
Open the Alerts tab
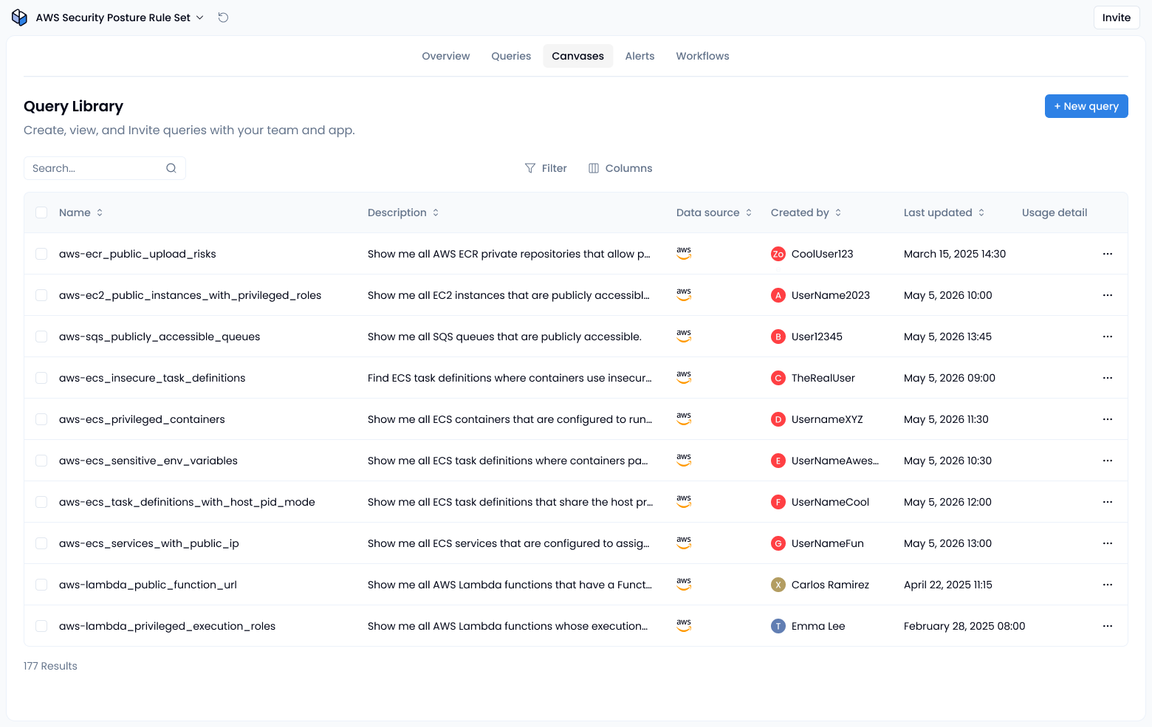pos(640,56)
